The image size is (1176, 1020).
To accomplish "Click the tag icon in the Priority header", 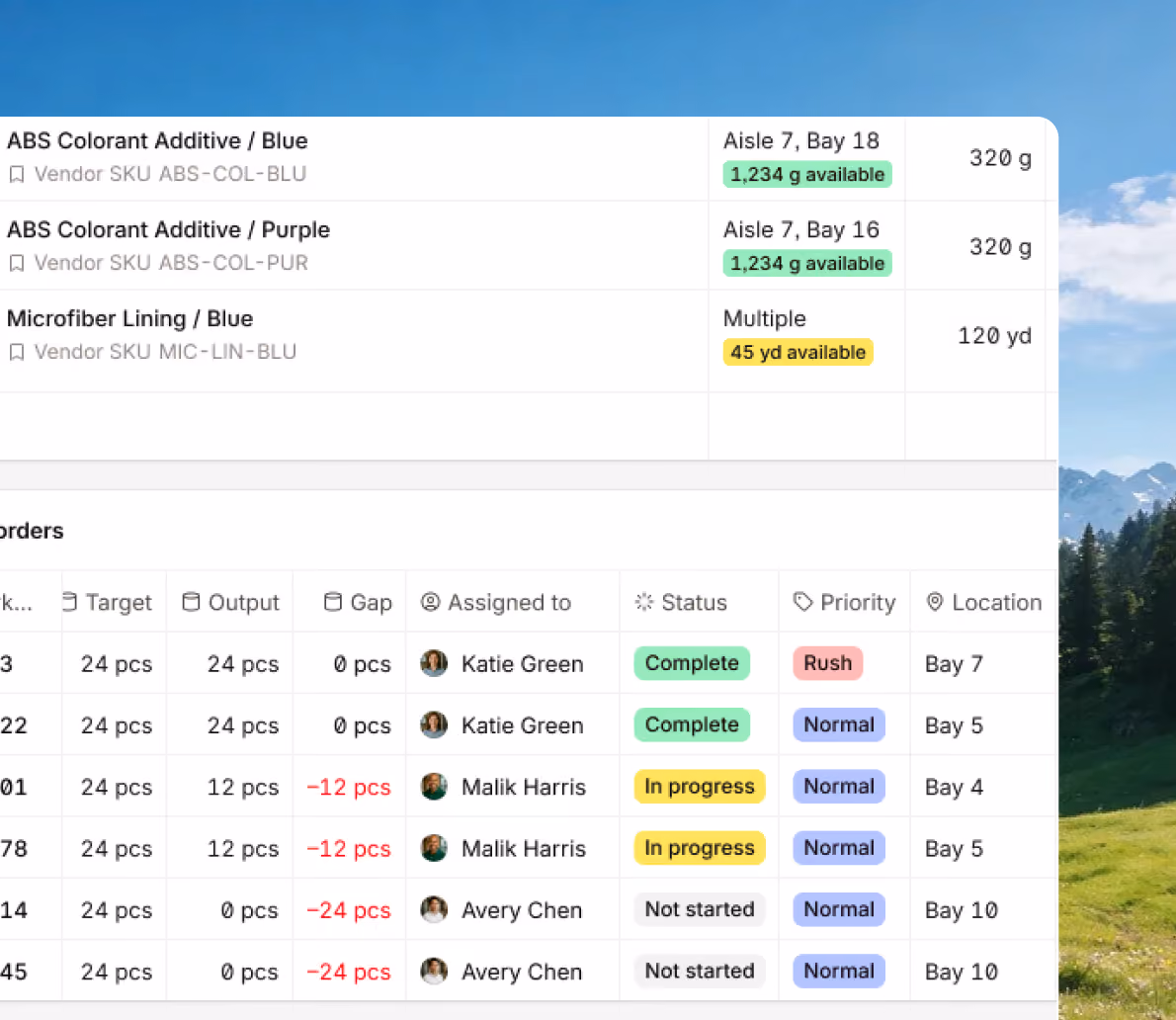I will coord(803,602).
